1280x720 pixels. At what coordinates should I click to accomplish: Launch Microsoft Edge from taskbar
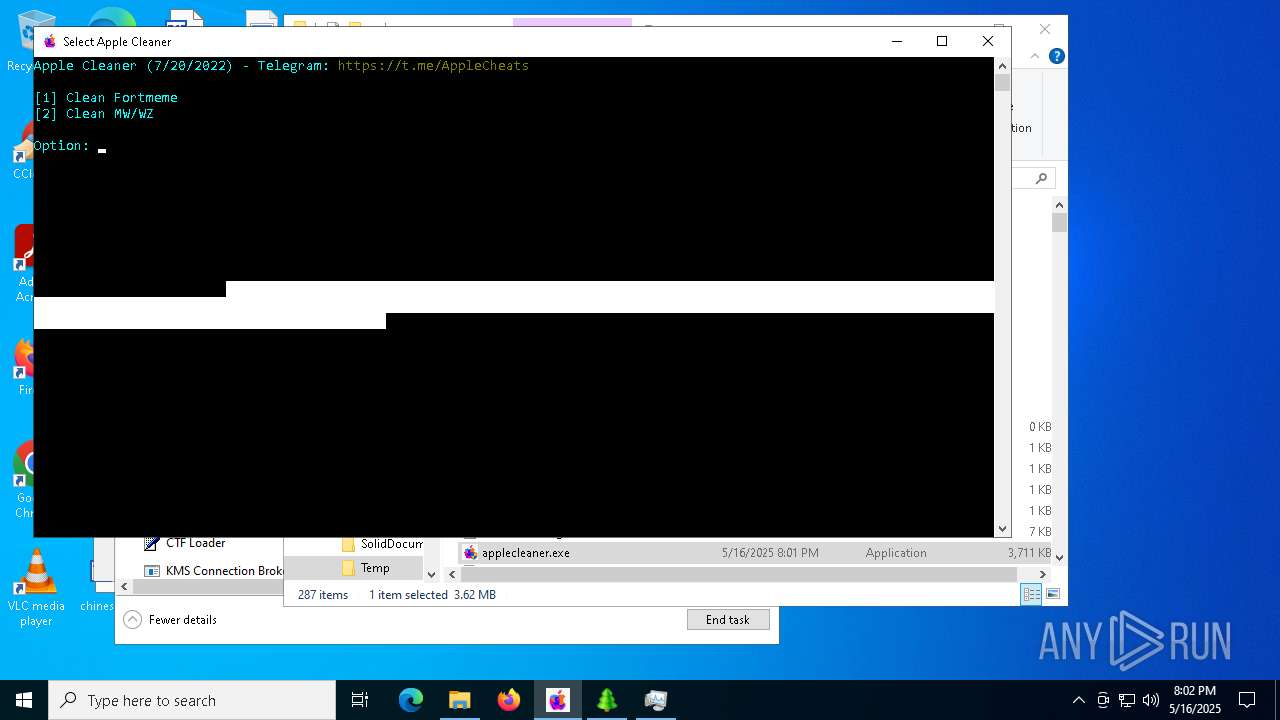[411, 700]
